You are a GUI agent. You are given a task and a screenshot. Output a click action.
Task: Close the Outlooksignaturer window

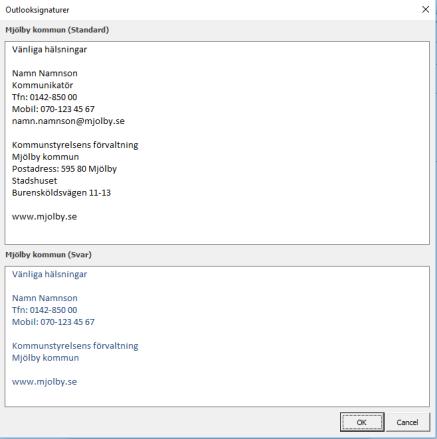pyautogui.click(x=426, y=10)
